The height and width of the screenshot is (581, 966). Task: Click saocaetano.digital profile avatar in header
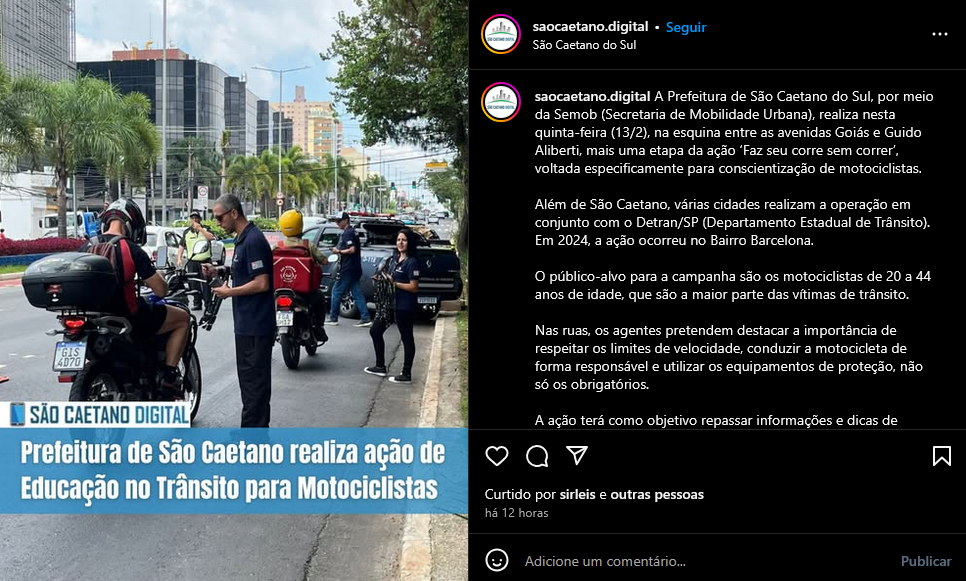pyautogui.click(x=501, y=34)
